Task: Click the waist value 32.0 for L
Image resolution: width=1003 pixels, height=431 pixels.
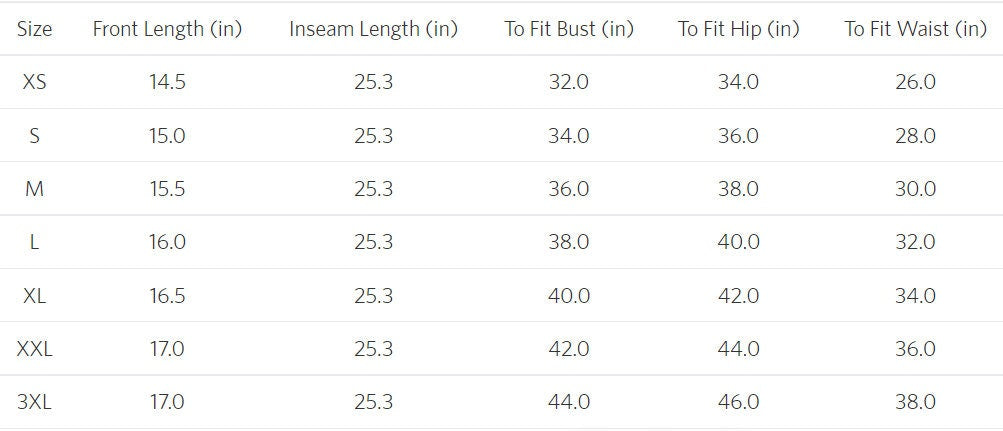Action: (x=915, y=242)
